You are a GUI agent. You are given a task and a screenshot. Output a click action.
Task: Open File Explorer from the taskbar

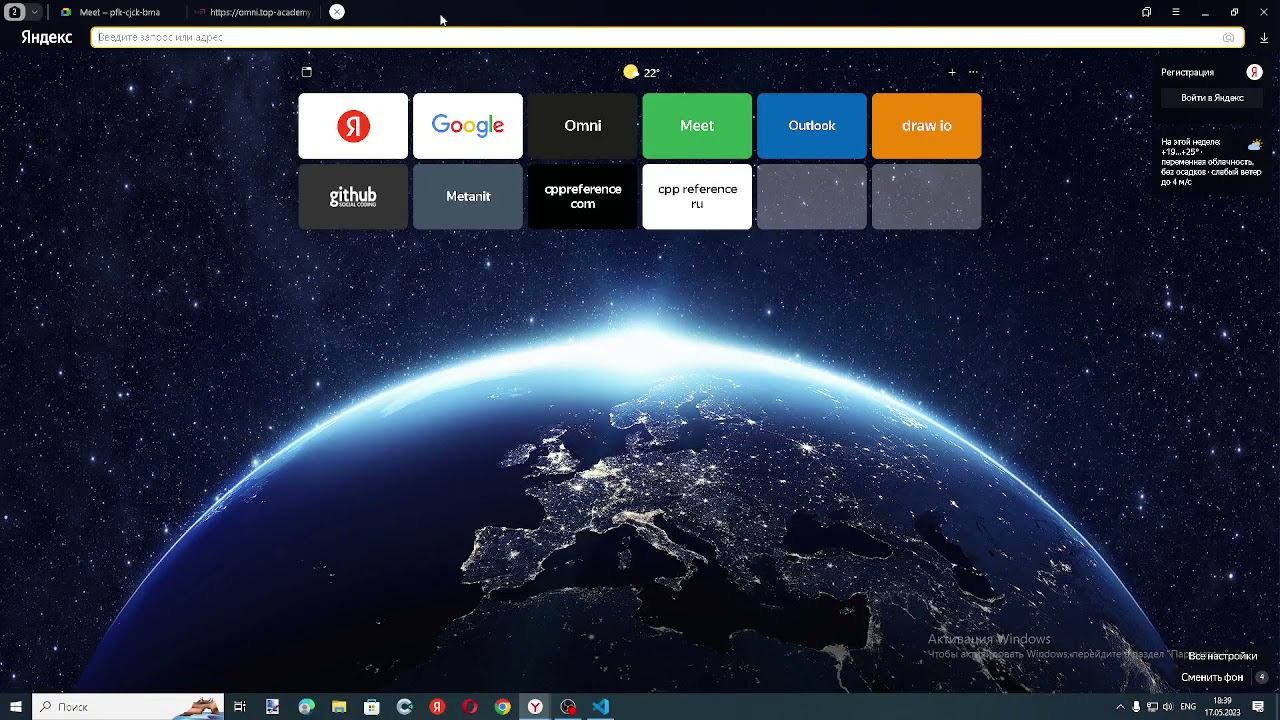tap(339, 706)
